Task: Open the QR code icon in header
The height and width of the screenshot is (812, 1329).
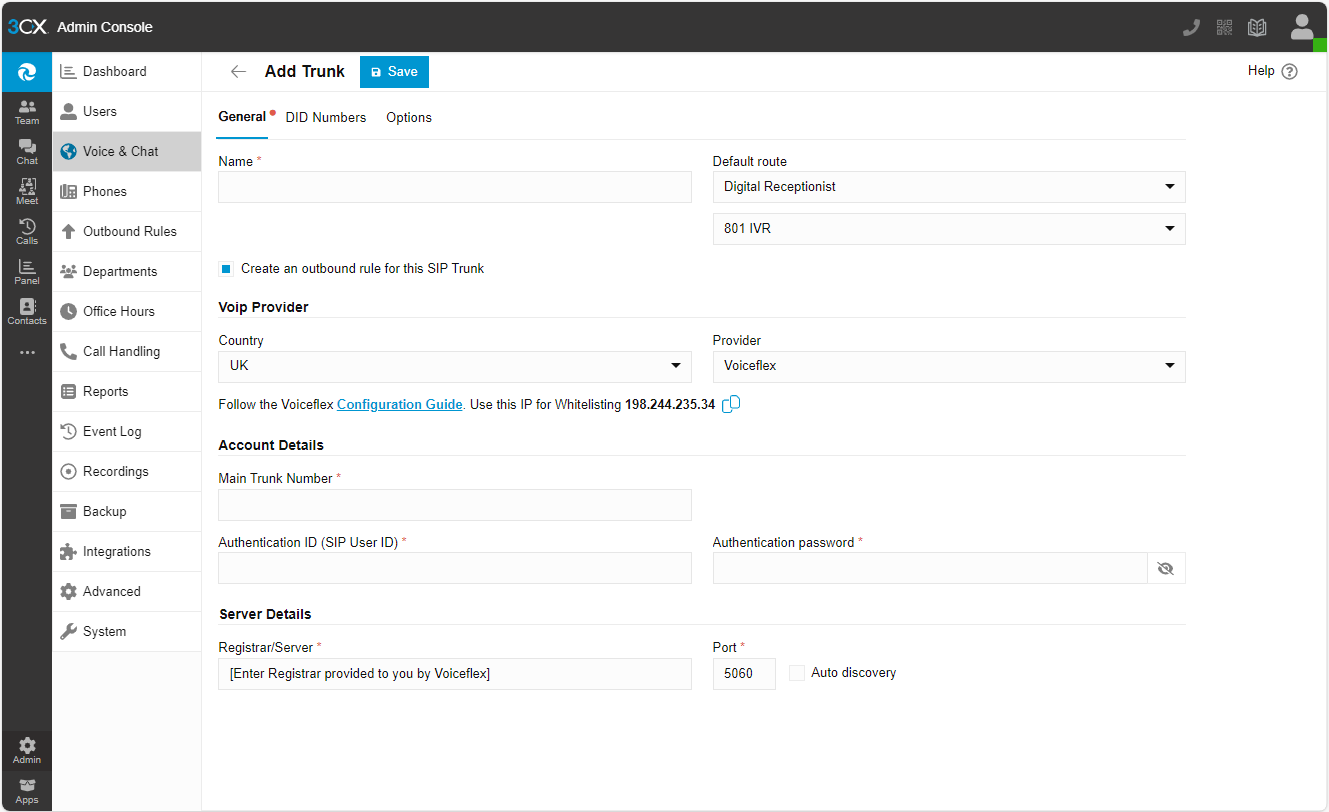Action: tap(1224, 28)
